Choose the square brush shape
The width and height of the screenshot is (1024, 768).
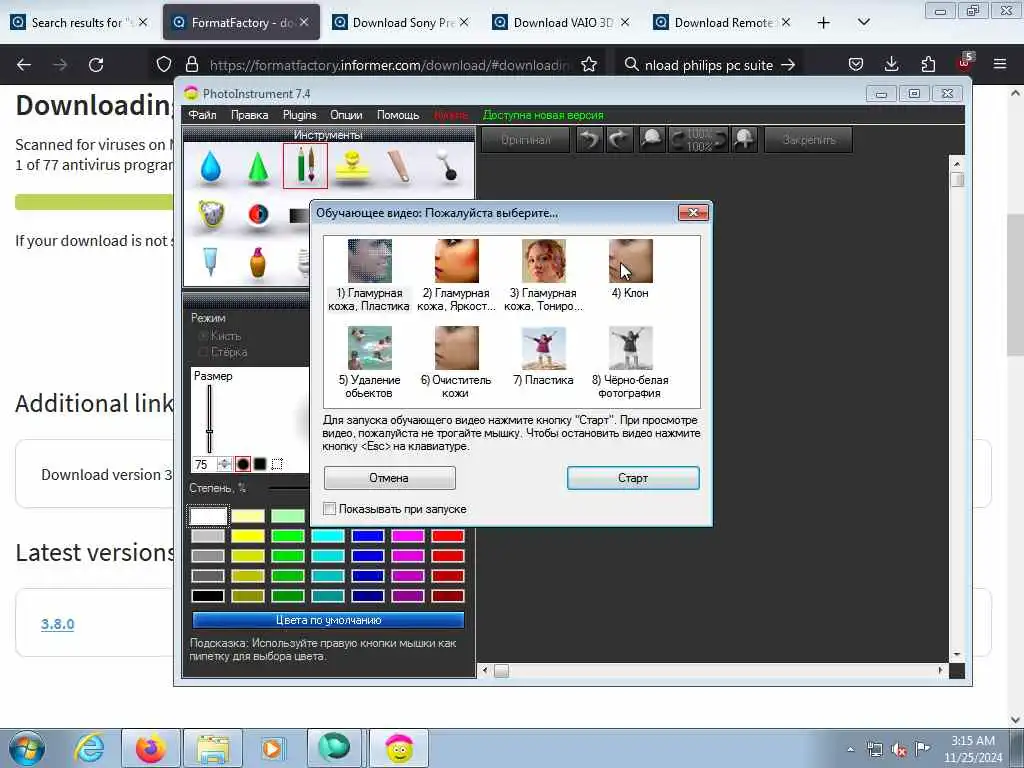pyautogui.click(x=260, y=464)
